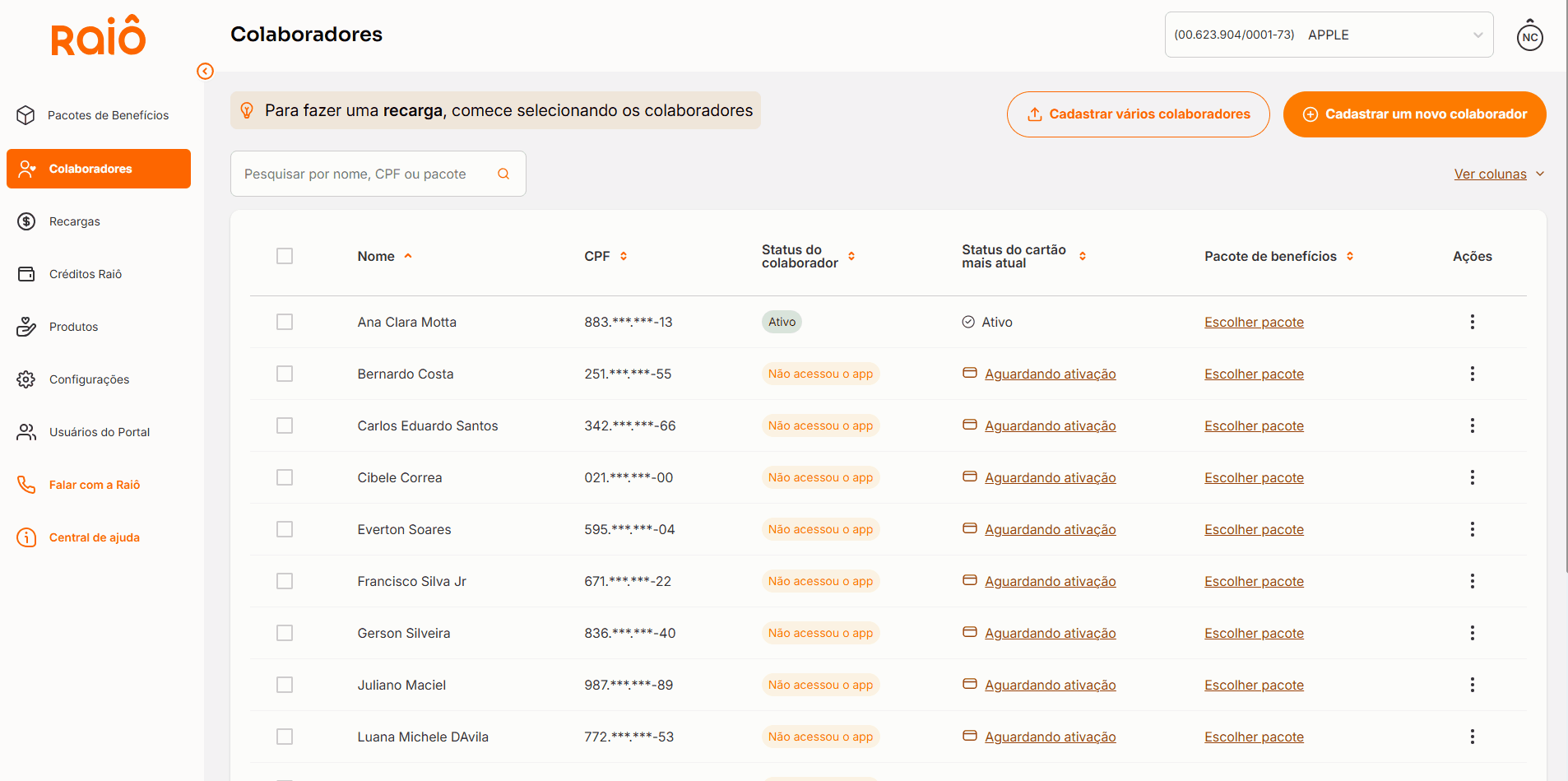Image resolution: width=1568 pixels, height=781 pixels.
Task: Open actions menu for Ana Clara Motta
Action: pos(1472,322)
